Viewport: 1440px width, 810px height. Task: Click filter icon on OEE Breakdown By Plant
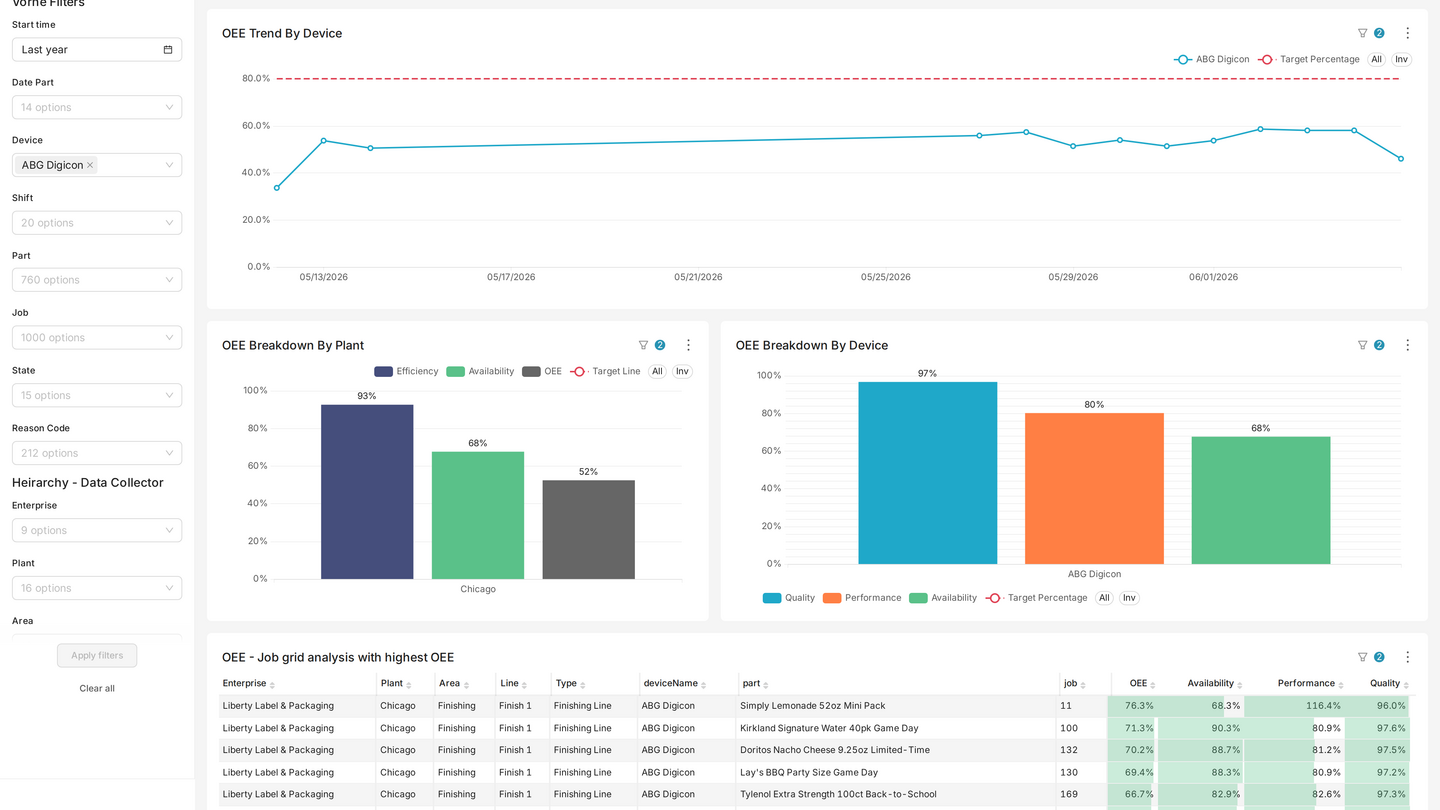[643, 345]
